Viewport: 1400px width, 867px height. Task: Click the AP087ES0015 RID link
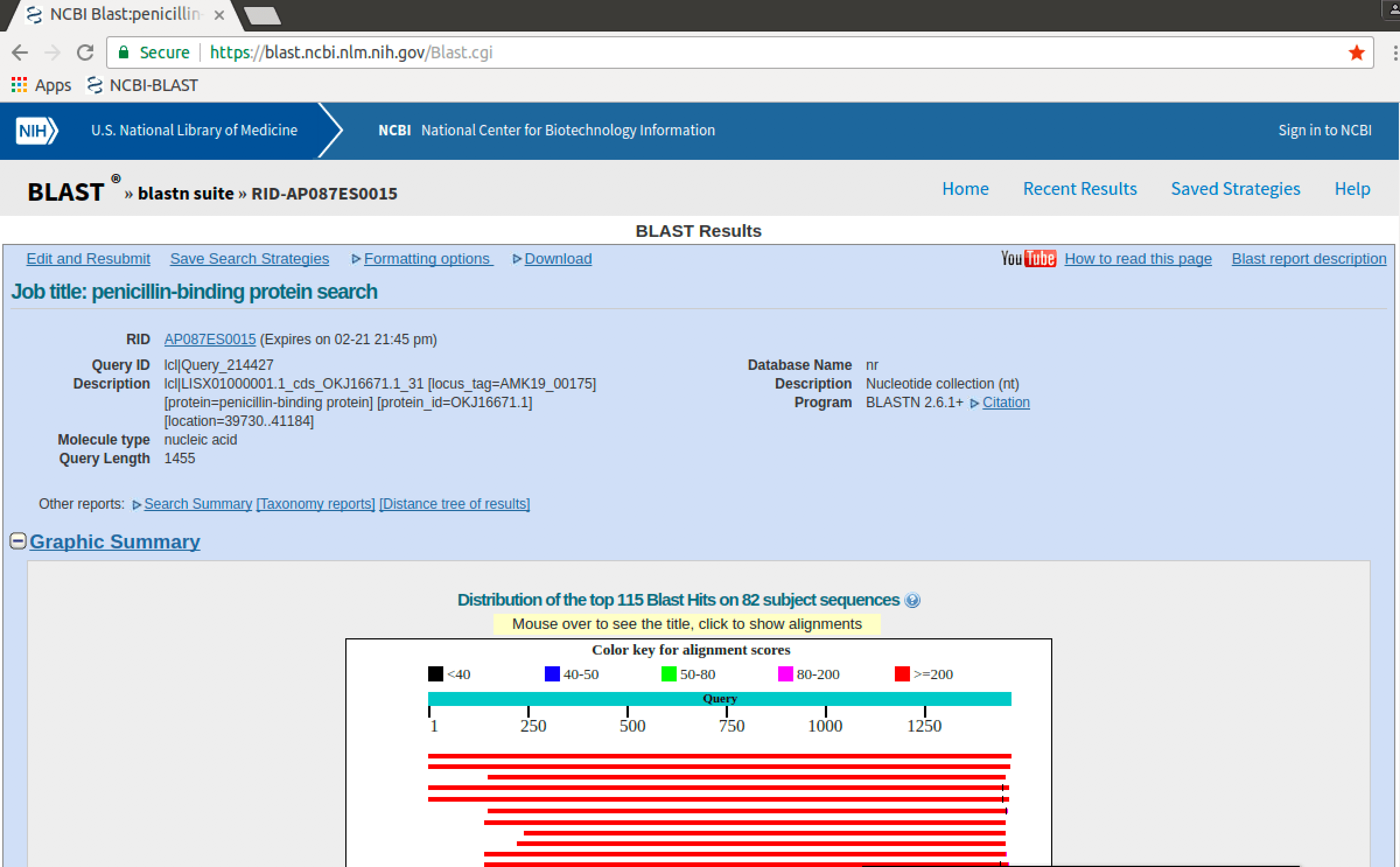point(210,338)
